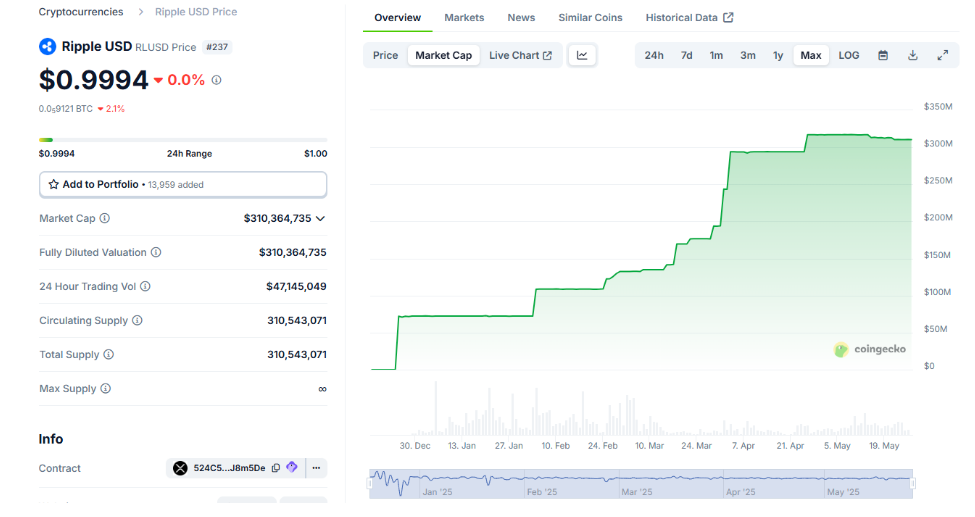Image resolution: width=975 pixels, height=517 pixels.
Task: Click external link icon beside Historical Data
Action: click(728, 17)
